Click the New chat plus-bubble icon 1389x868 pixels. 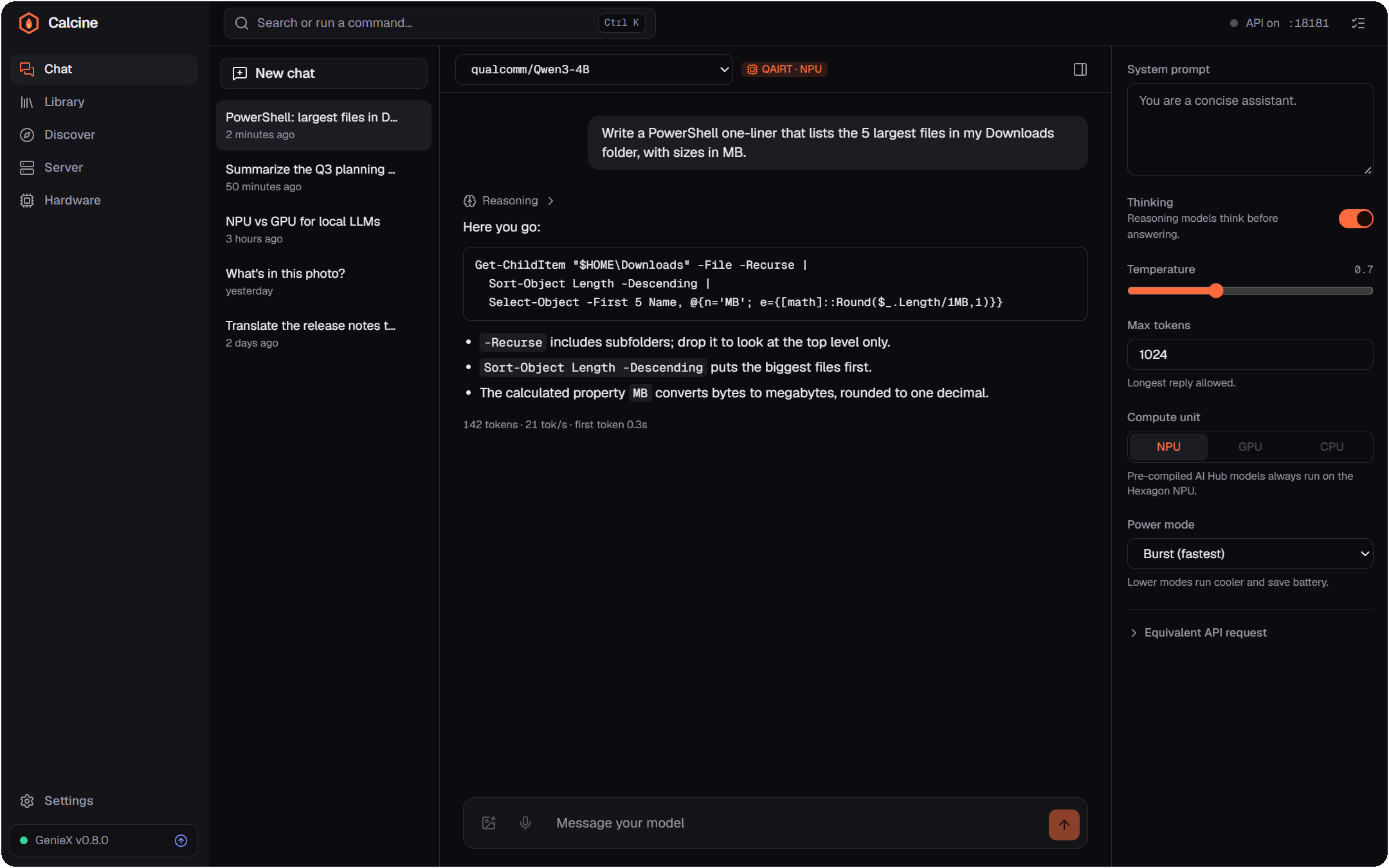click(240, 73)
